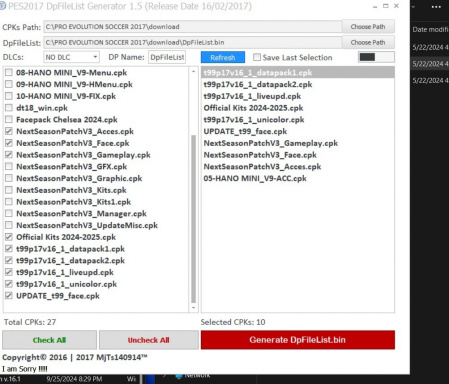Click the DpFileList path text field
449x384 pixels.
pyautogui.click(x=193, y=42)
